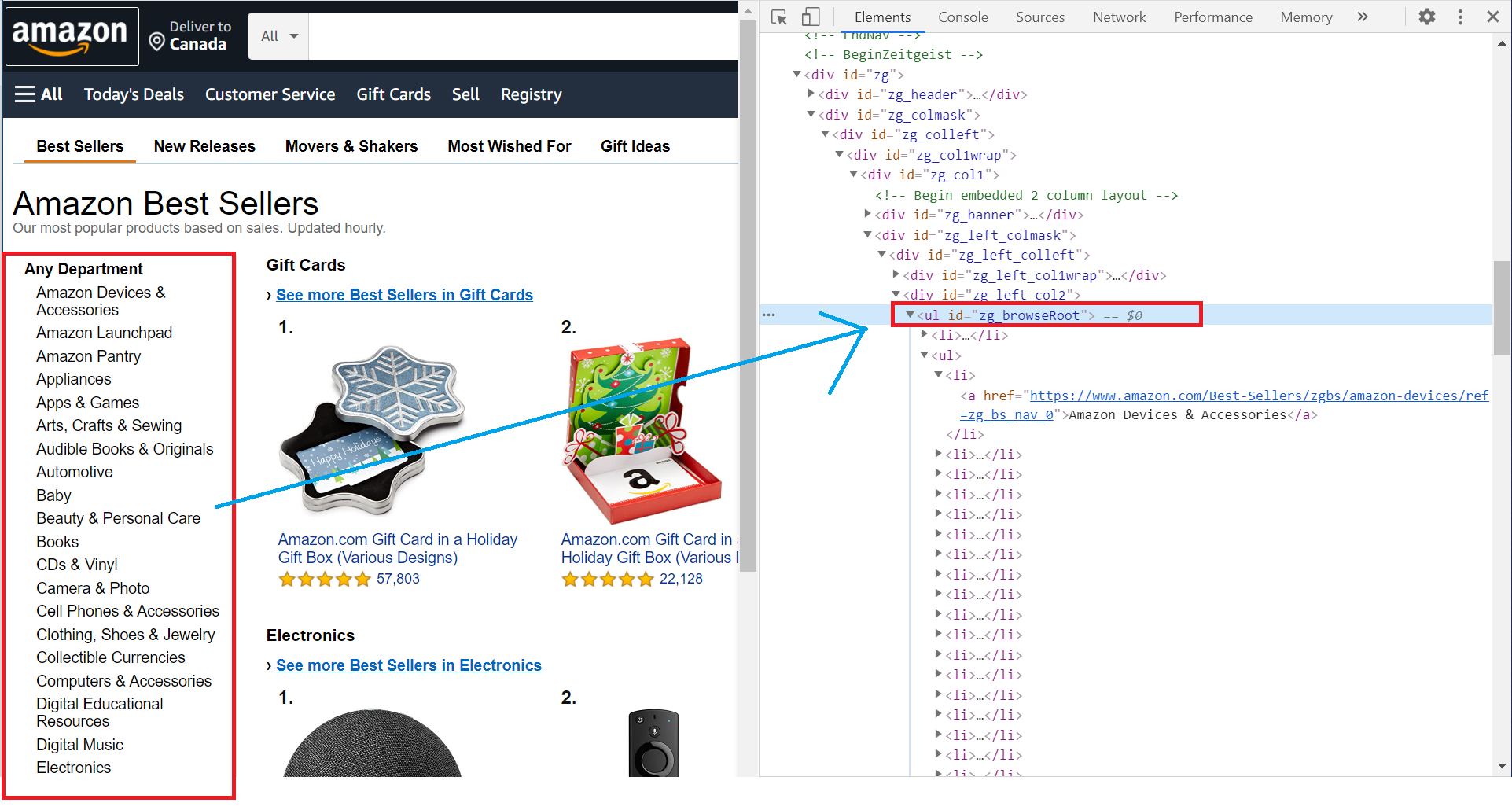Click the Amazon logo
Viewport: 1512px width, 810px height.
(x=71, y=36)
